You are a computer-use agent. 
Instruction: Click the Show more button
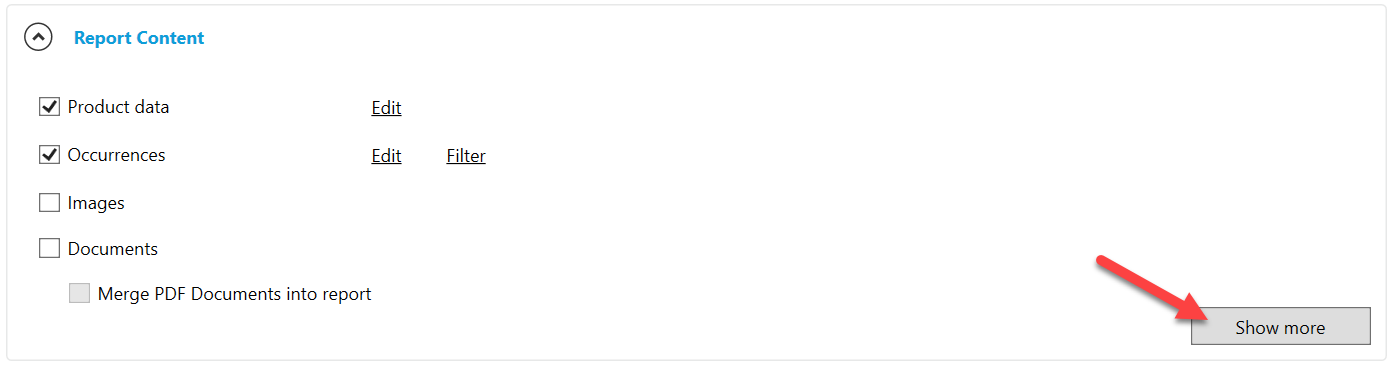(x=1280, y=327)
